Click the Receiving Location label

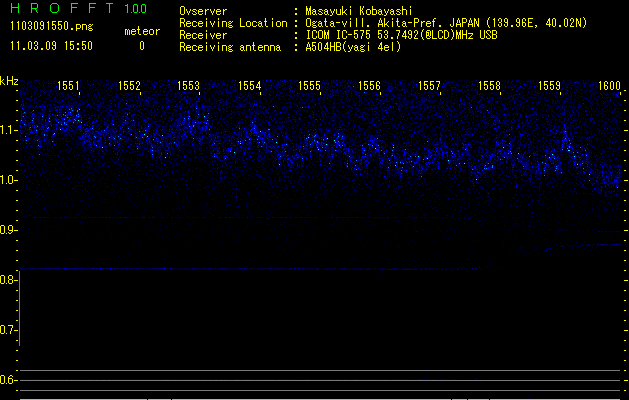tap(233, 23)
